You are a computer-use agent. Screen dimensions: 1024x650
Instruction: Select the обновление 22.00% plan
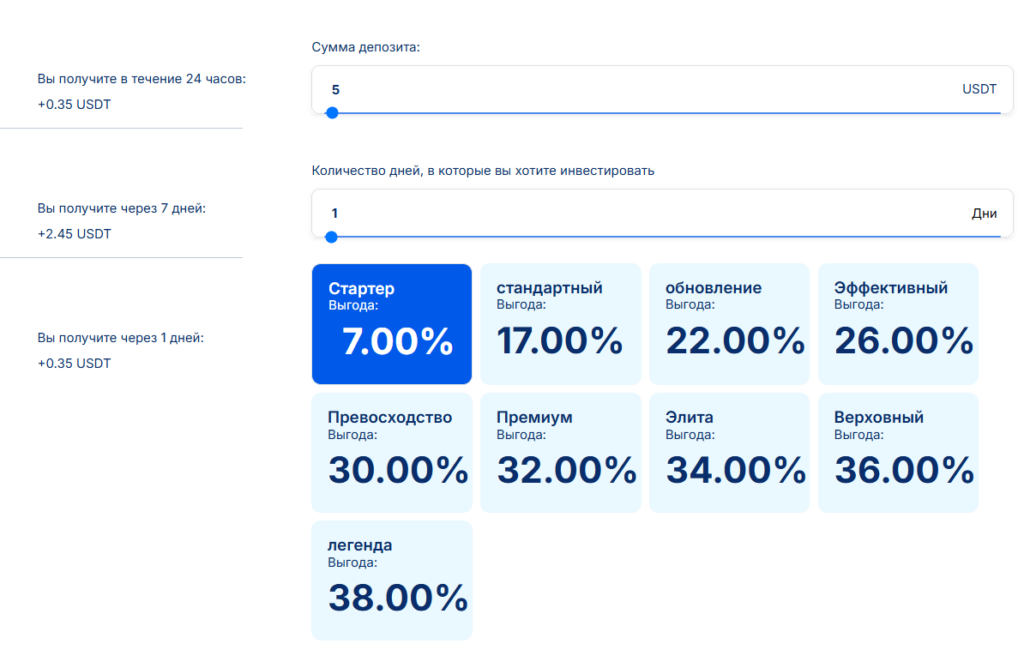click(729, 324)
